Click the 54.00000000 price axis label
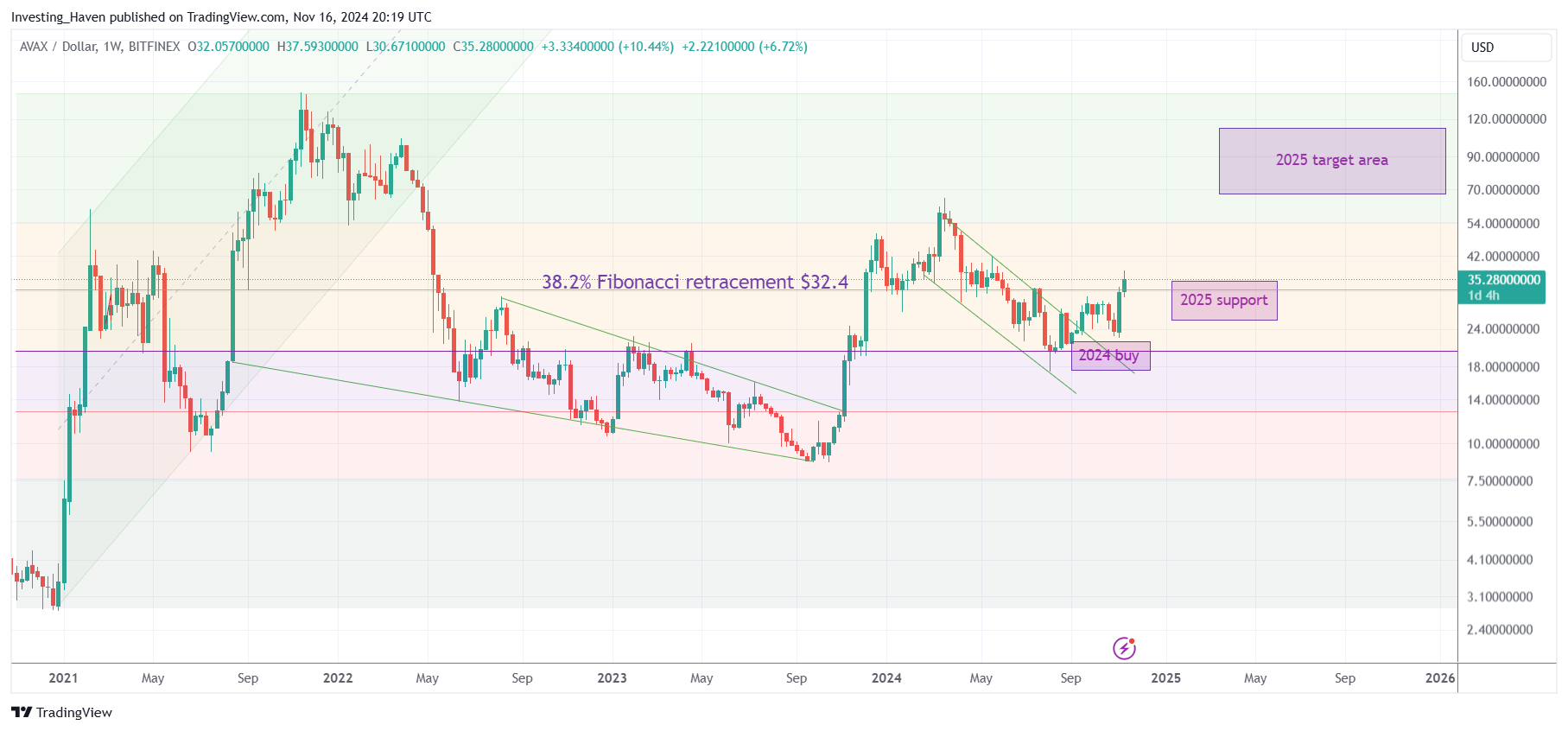The image size is (1568, 731). (x=1503, y=224)
